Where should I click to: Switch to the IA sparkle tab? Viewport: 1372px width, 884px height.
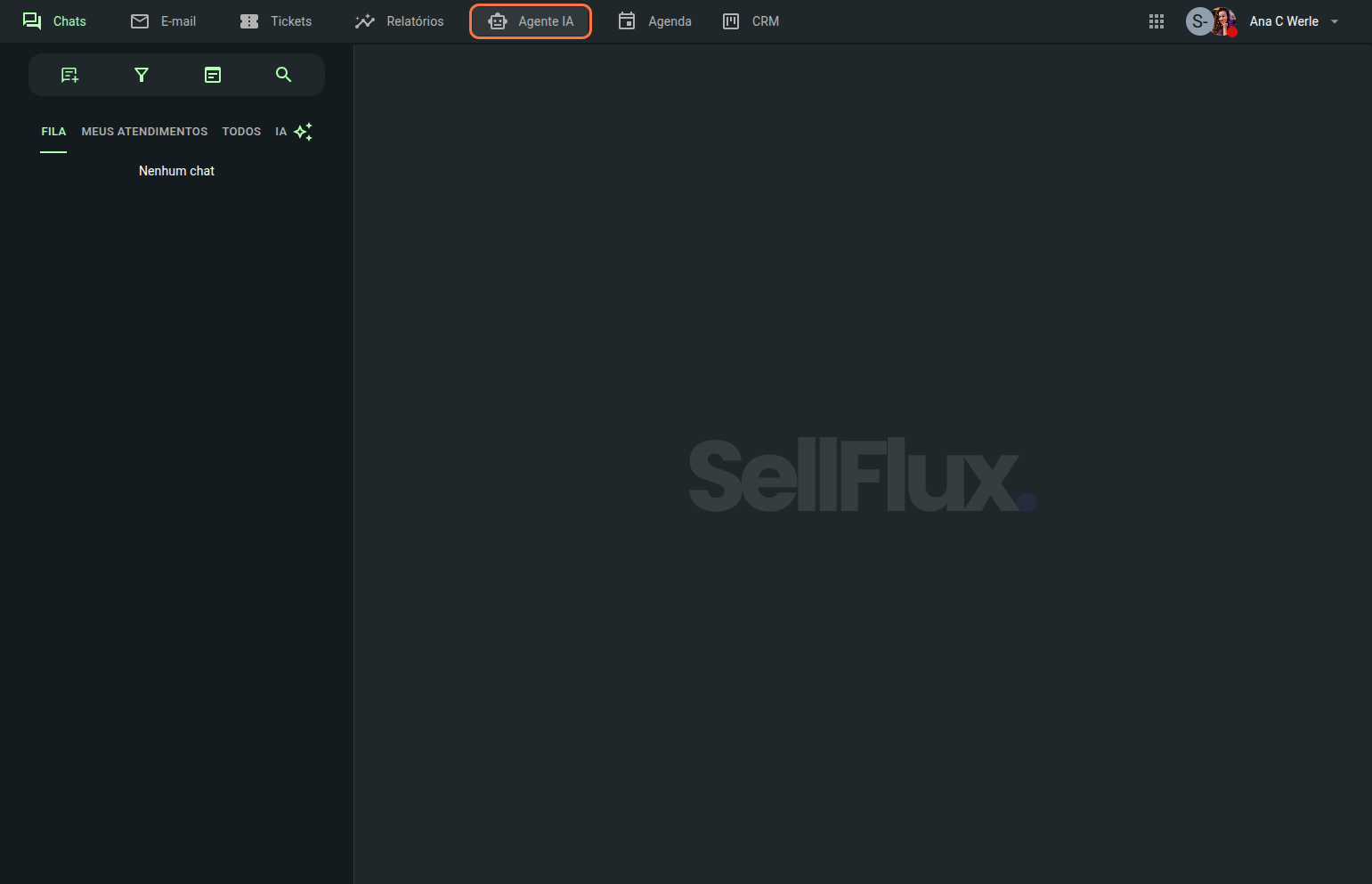tap(294, 132)
